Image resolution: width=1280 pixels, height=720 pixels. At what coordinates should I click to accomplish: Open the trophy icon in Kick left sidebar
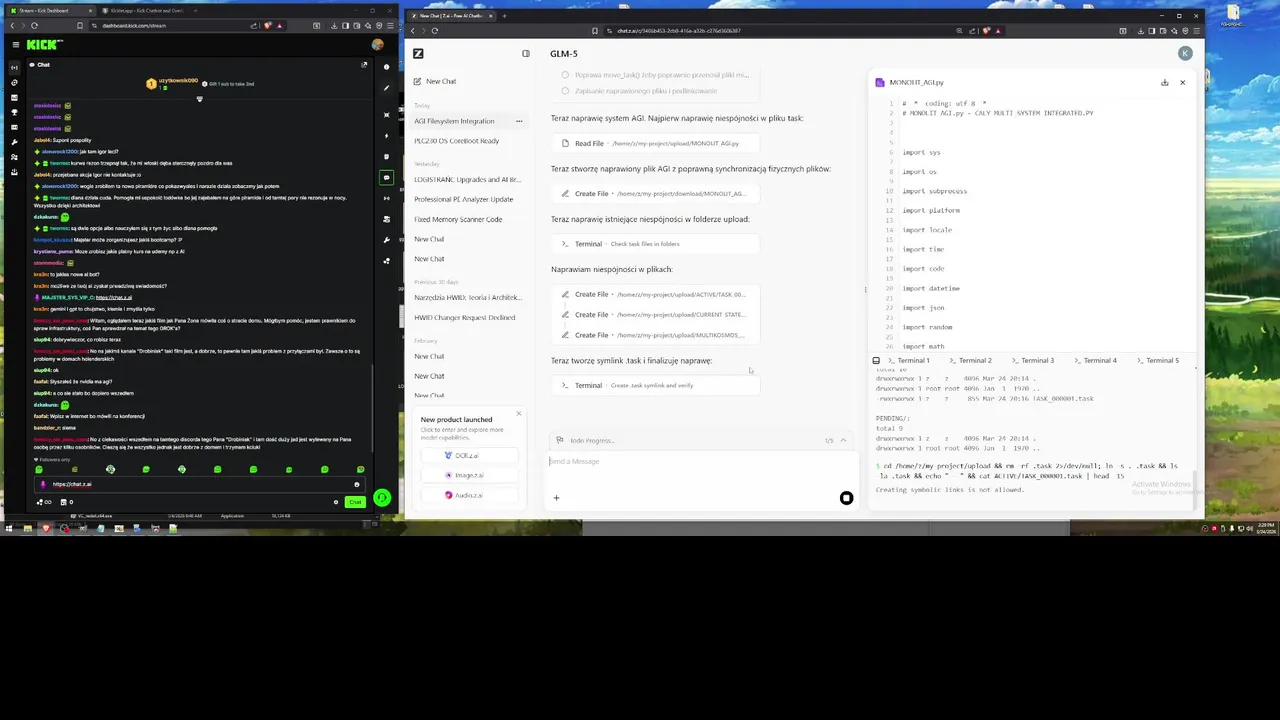tap(14, 112)
